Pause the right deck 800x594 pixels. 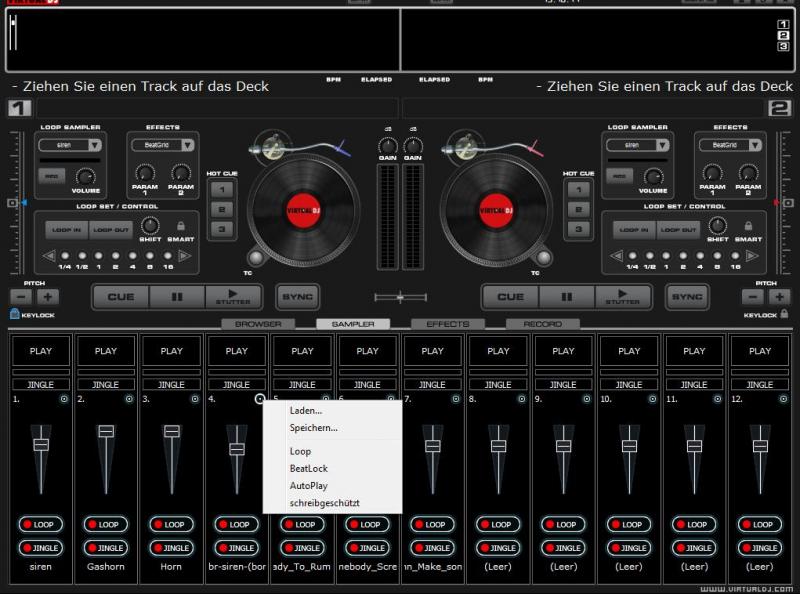566,296
